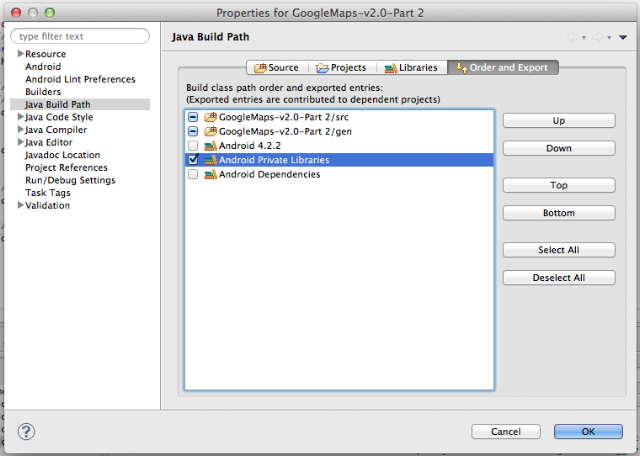640x456 pixels.
Task: Open the Project References page
Action: coord(66,168)
